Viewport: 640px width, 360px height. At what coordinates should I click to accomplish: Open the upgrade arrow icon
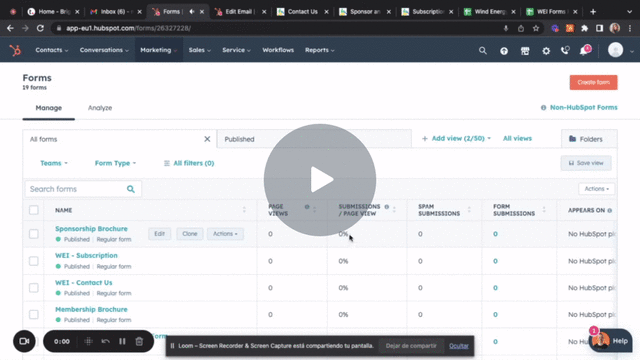pos(504,51)
